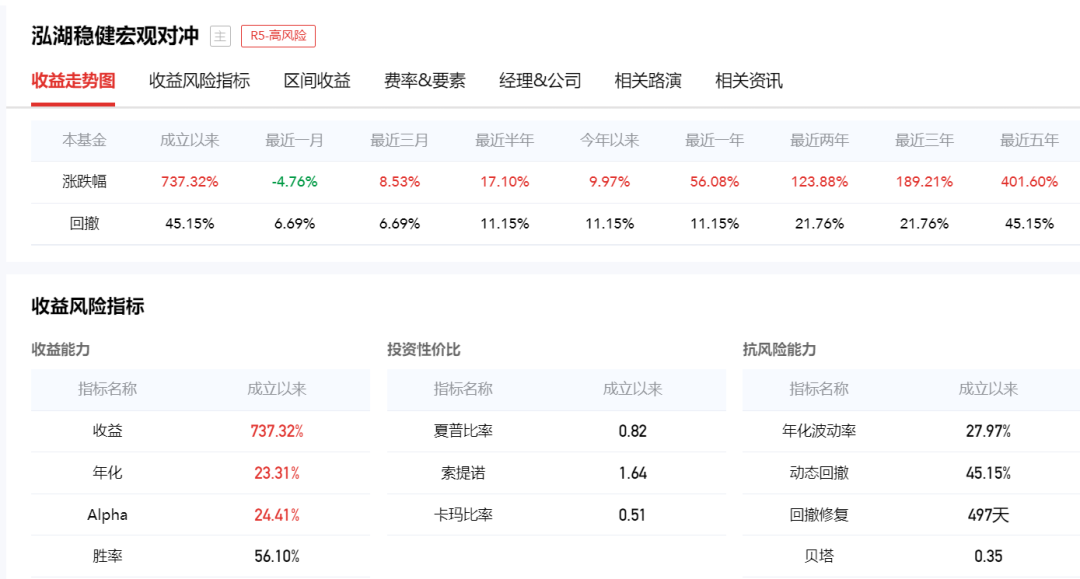Click the 收益风险指标 section heading
The height and width of the screenshot is (579, 1080).
point(87,306)
